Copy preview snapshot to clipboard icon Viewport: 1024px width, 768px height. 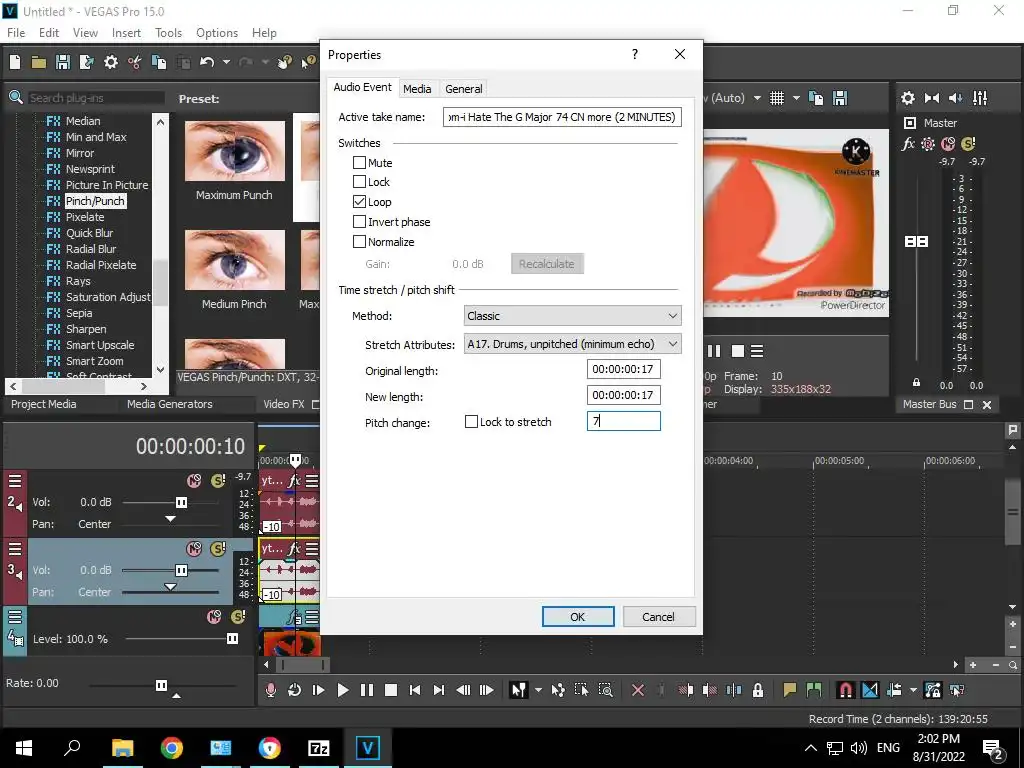tap(816, 98)
